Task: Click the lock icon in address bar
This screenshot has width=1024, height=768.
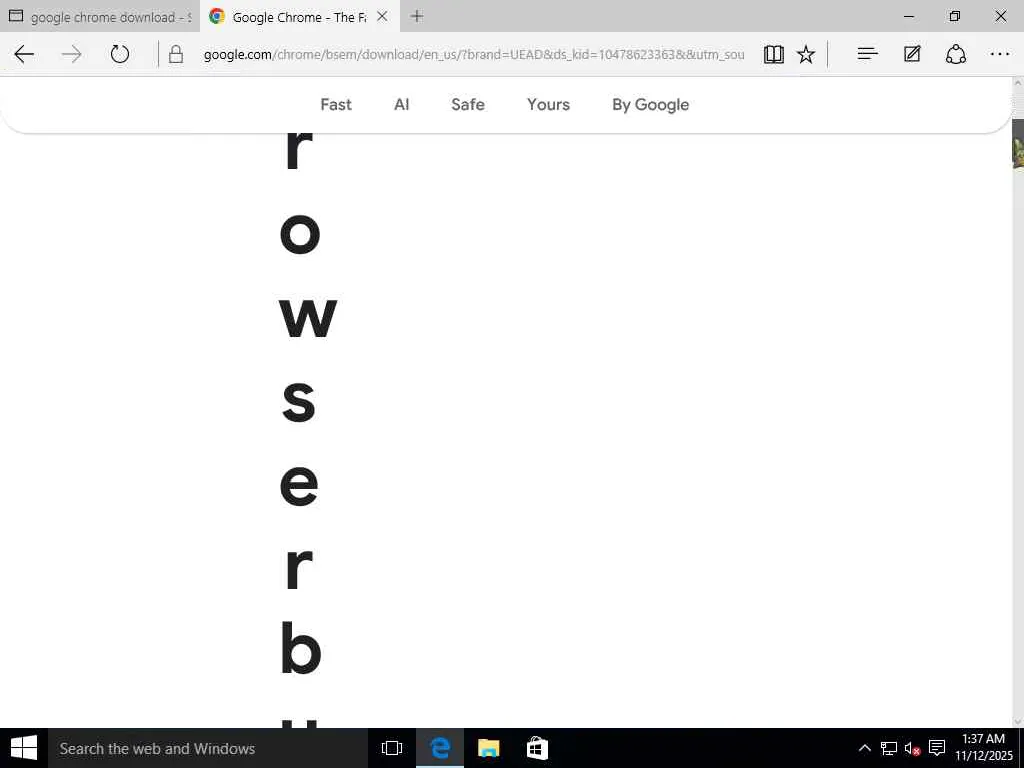Action: [x=176, y=54]
